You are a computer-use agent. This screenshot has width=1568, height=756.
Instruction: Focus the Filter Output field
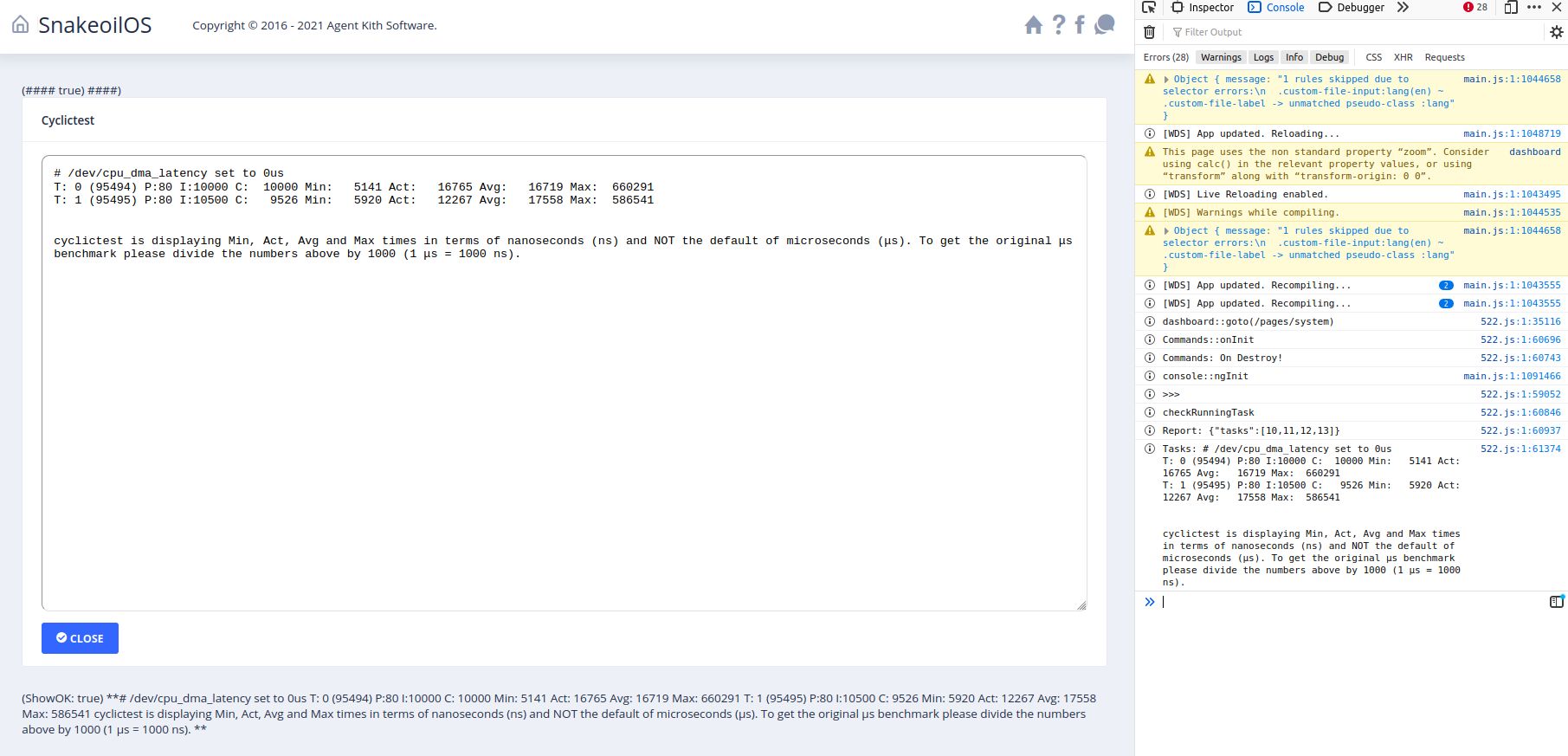pyautogui.click(x=1355, y=32)
